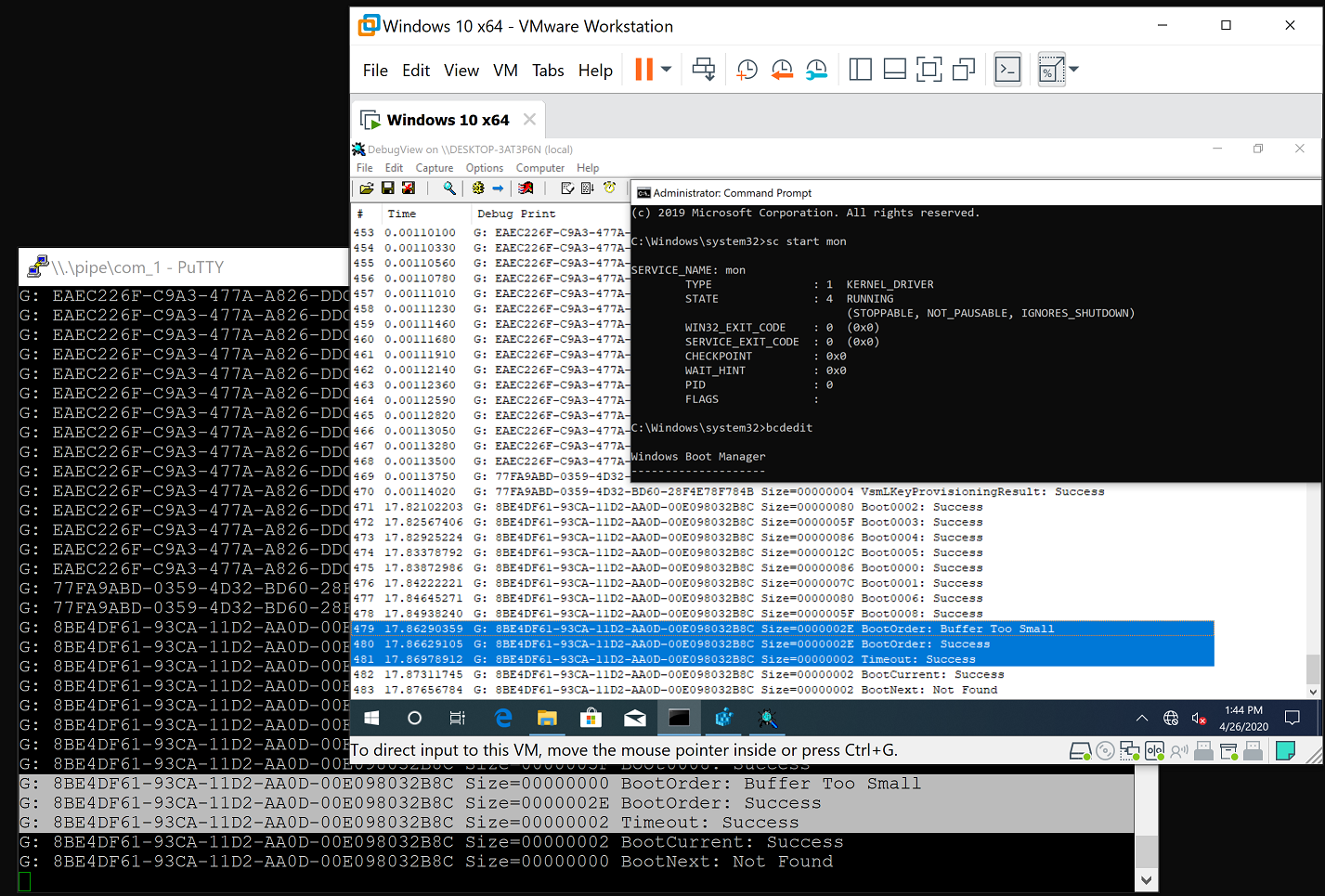
Task: Switch to DebugView via the taskbar bug icon
Action: [768, 718]
